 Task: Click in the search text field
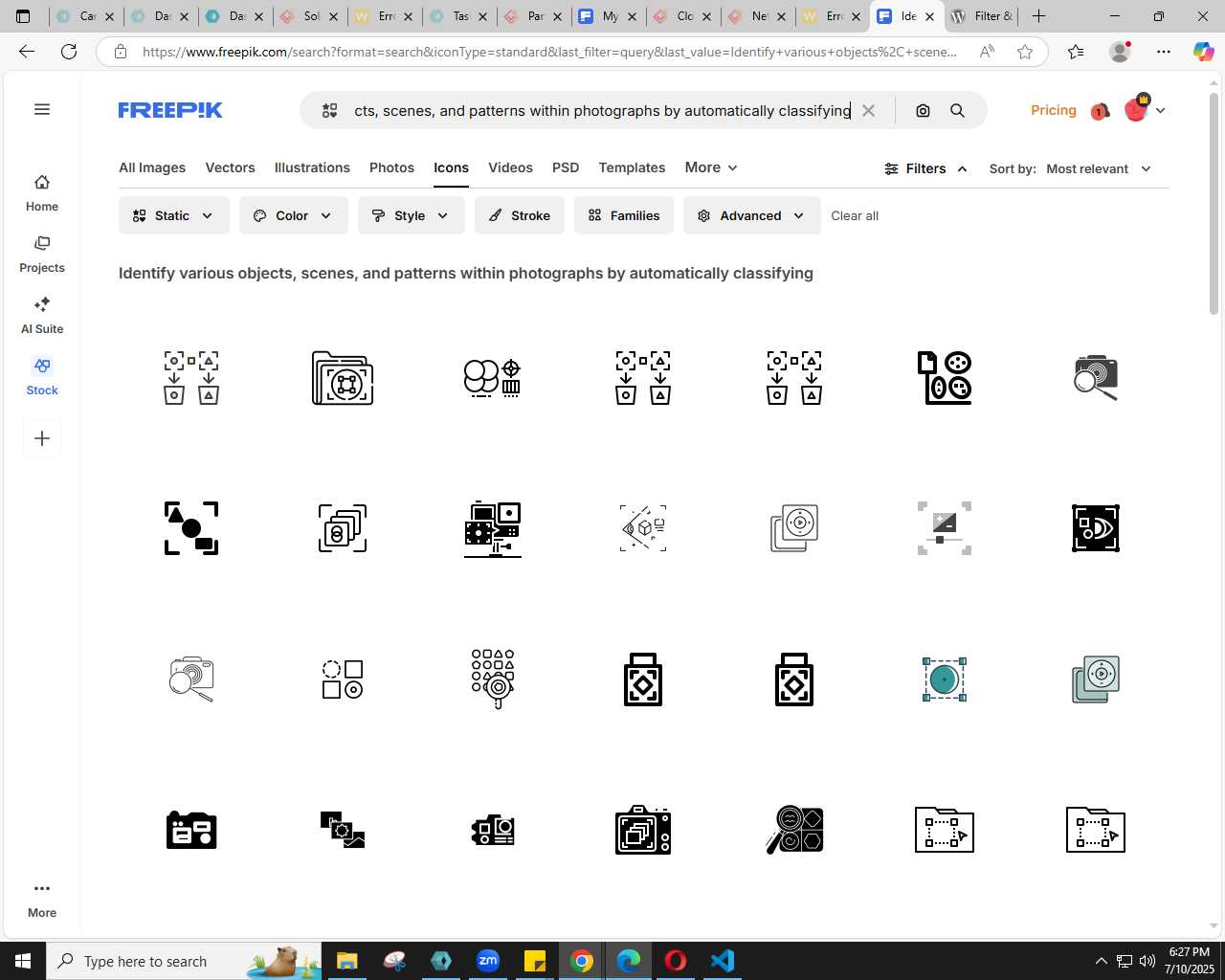(601, 111)
